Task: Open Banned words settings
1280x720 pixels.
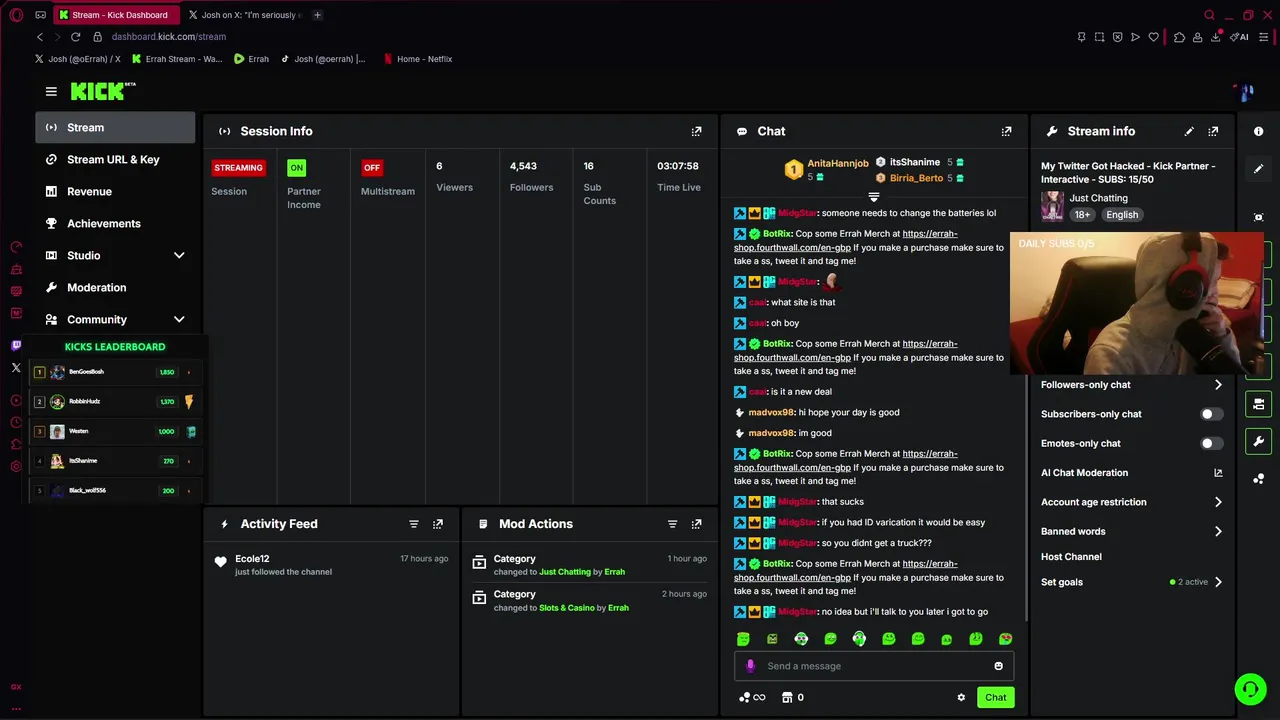Action: (1131, 532)
